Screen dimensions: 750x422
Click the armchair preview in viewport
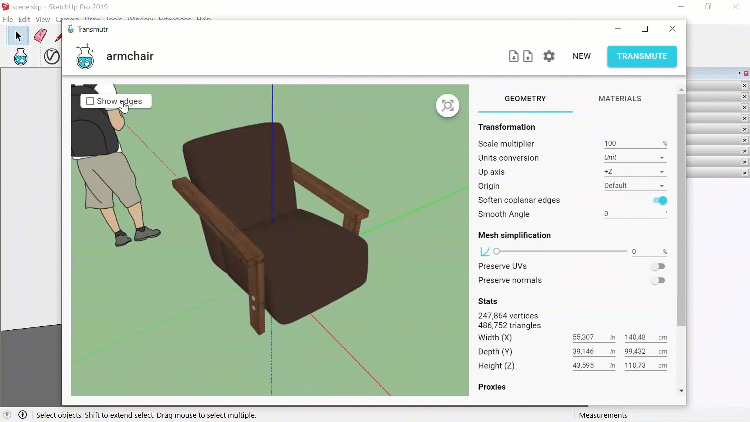coord(270,229)
